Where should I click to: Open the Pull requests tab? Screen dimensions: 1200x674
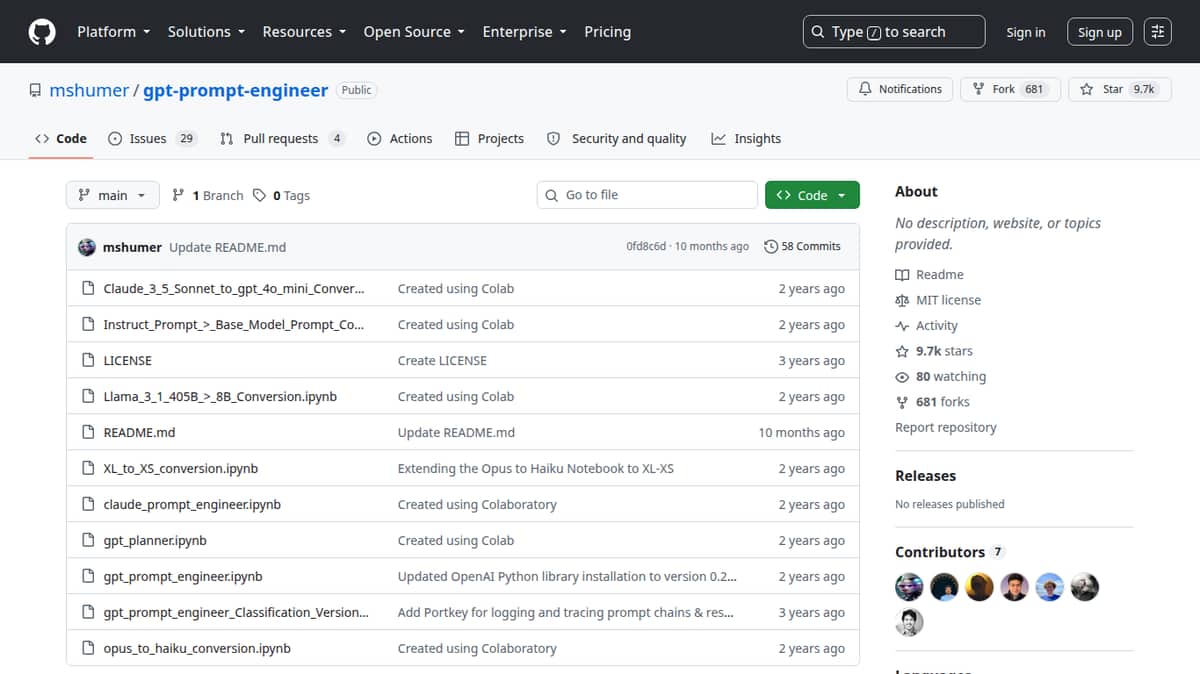[283, 139]
